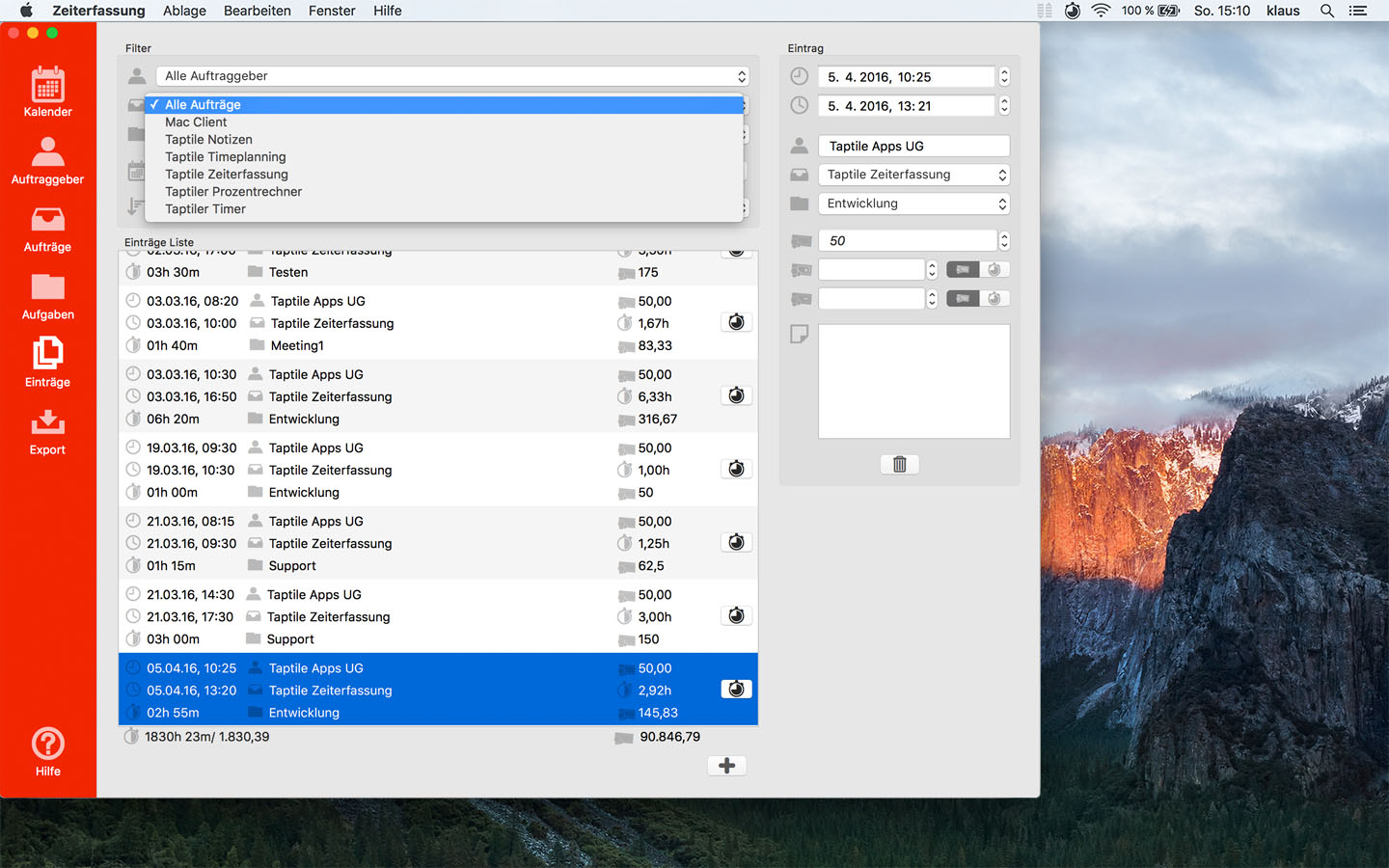
Task: Click the Apple menu
Action: pos(26,11)
